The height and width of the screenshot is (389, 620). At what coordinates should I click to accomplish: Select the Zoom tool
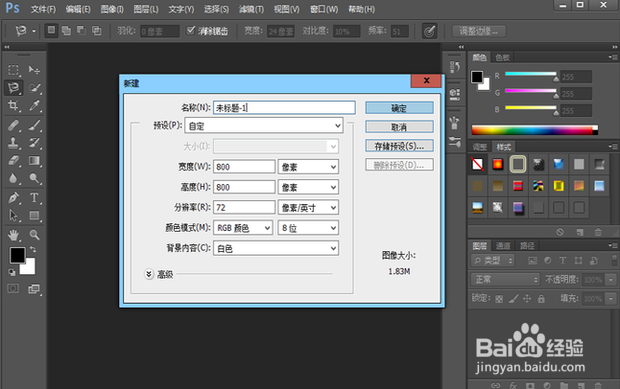(34, 235)
